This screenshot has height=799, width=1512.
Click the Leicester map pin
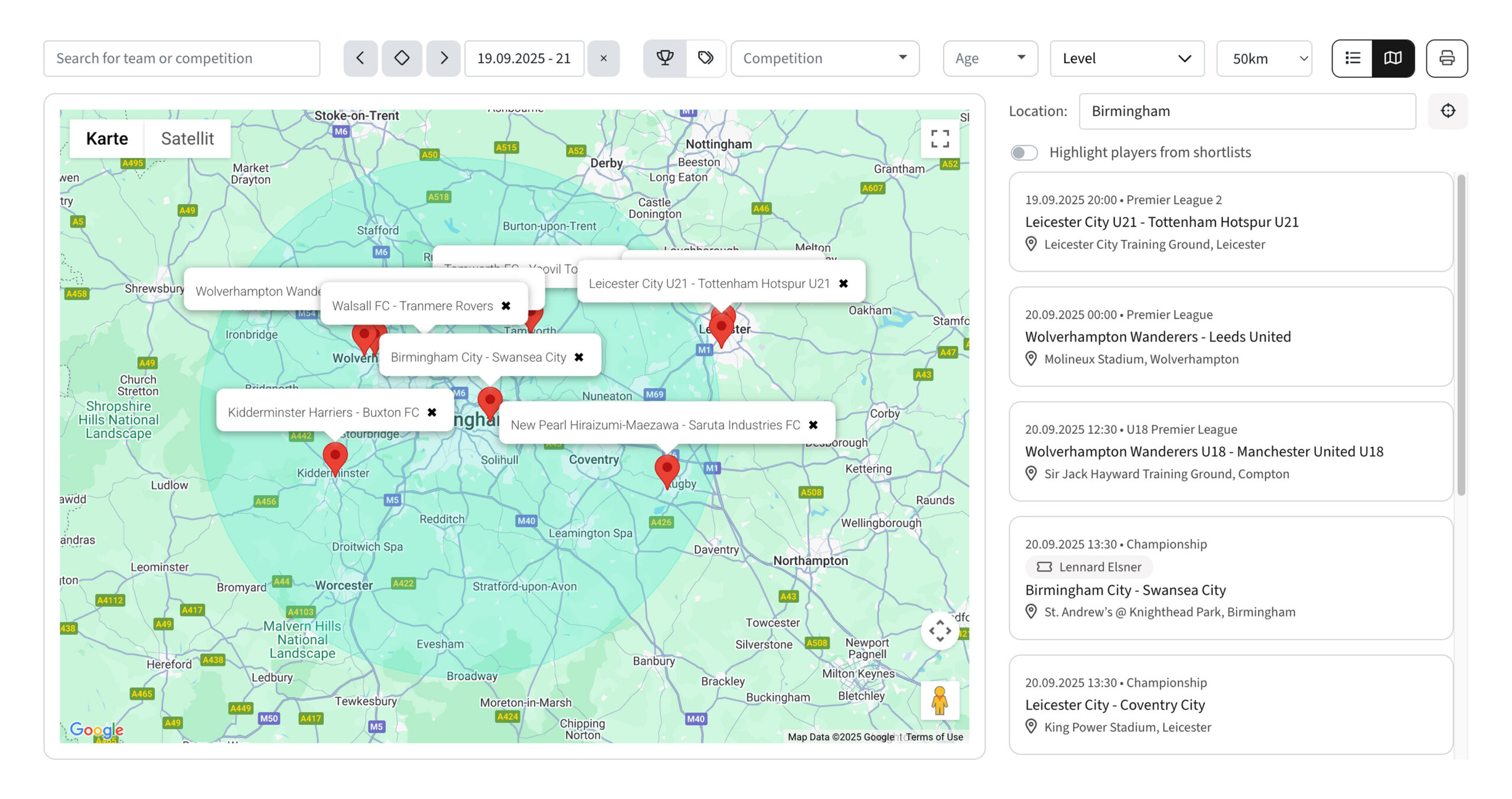point(721,329)
